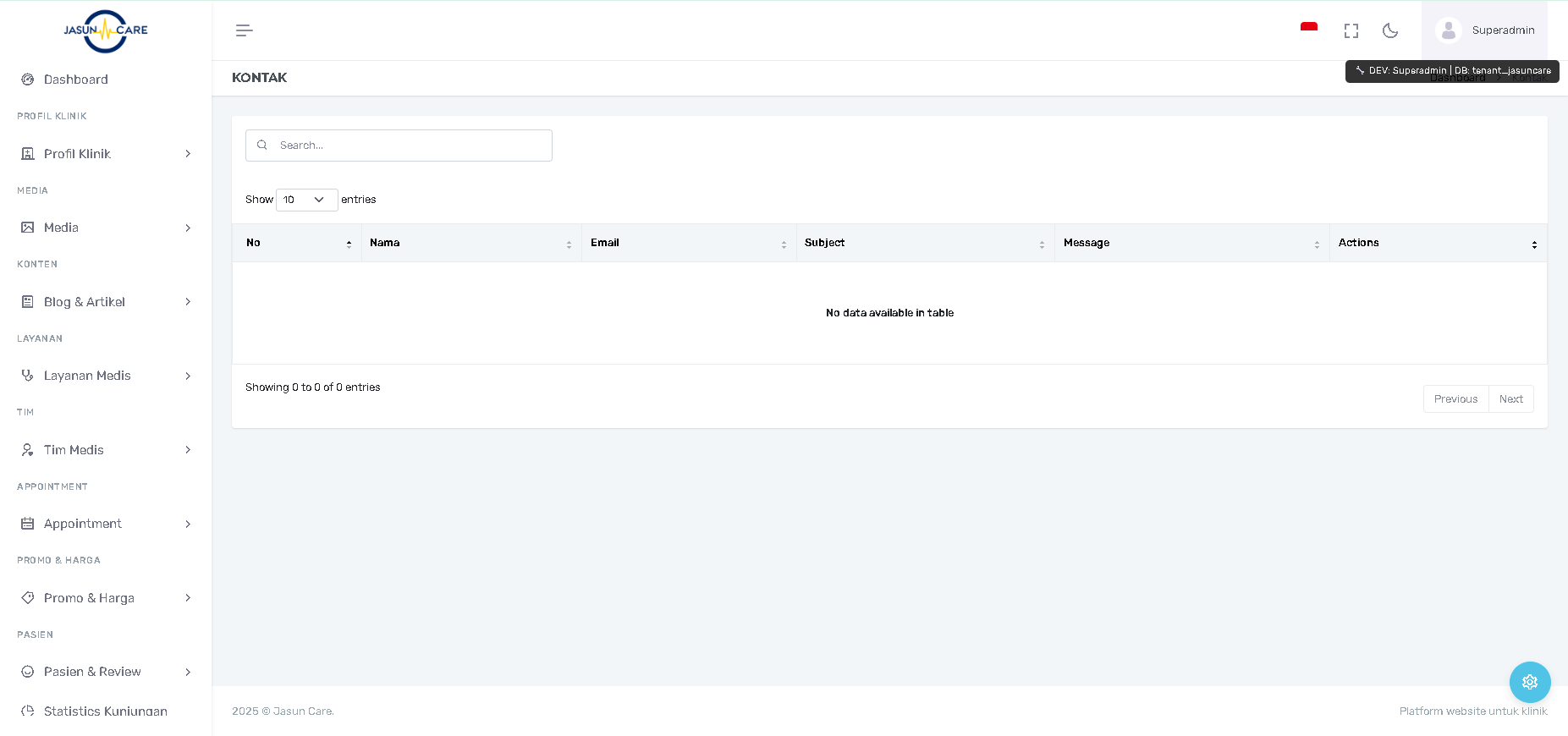1568x736 pixels.
Task: Open the Dashboard menu item
Action: tap(76, 80)
